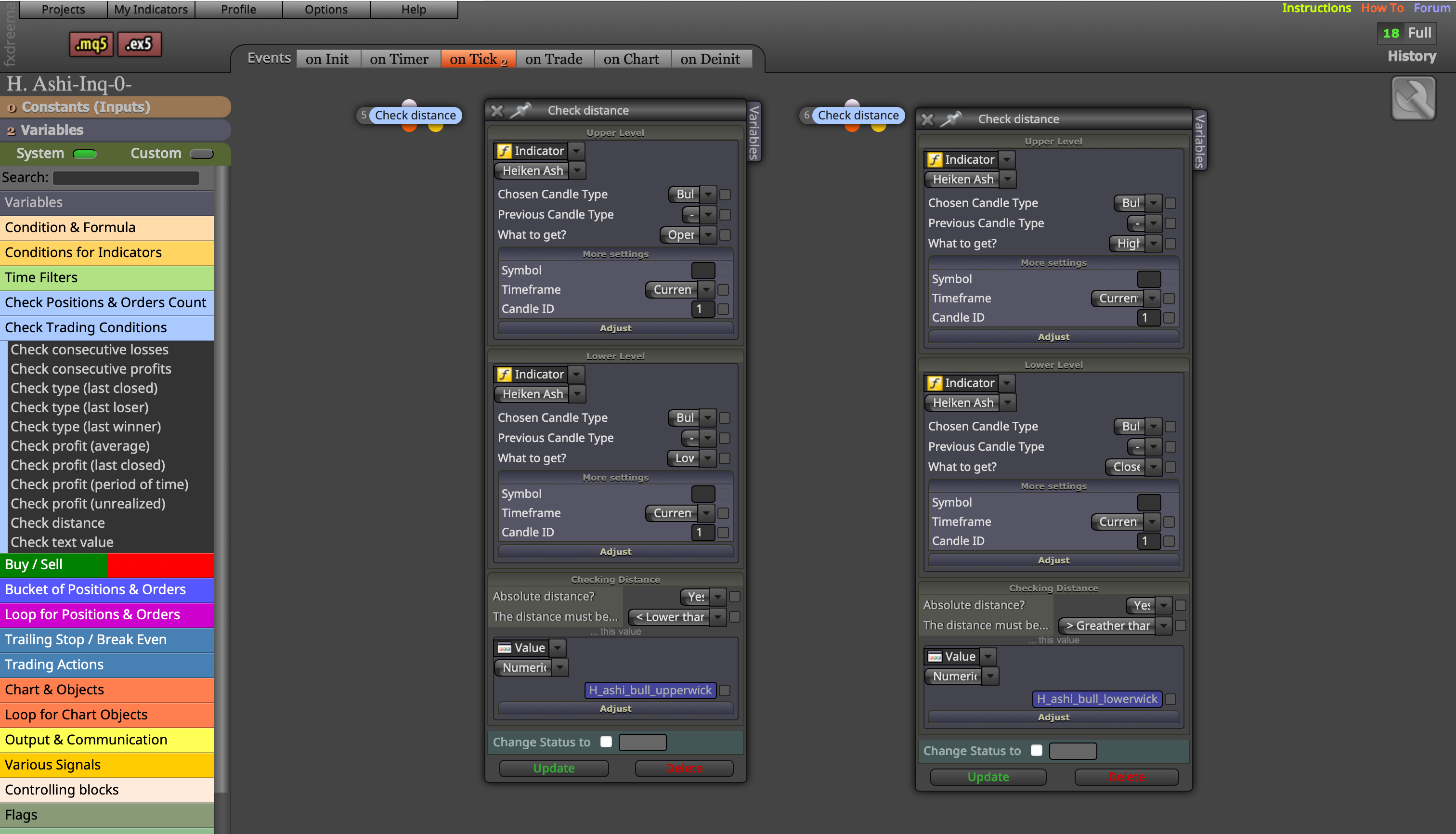Click function icon beside Lower Level Indicator, block 6

click(x=935, y=383)
